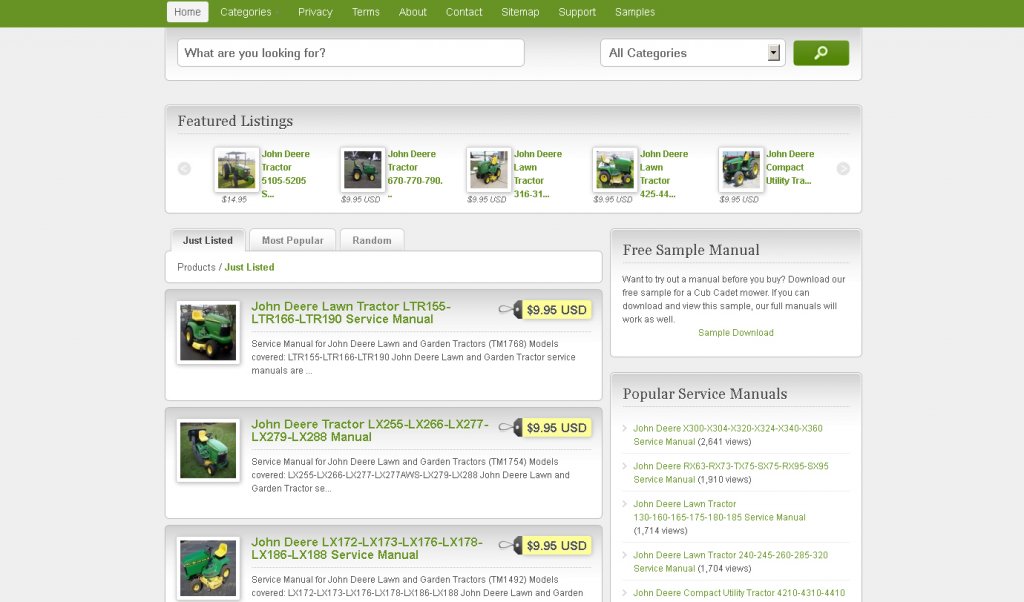Click the Popular Service Manuals heading
1024x602 pixels.
(705, 394)
